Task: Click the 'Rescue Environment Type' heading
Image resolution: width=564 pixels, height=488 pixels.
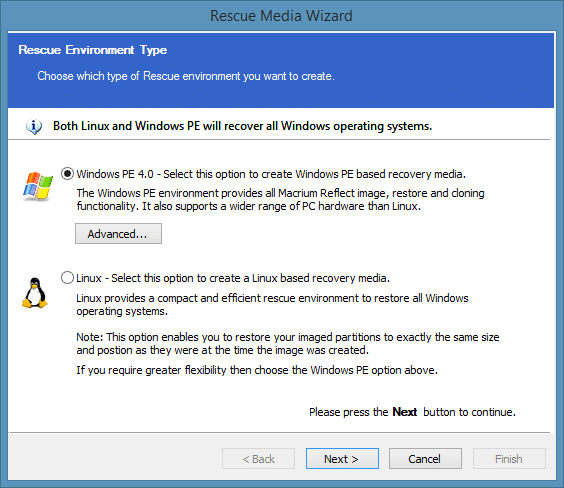Action: tap(92, 50)
